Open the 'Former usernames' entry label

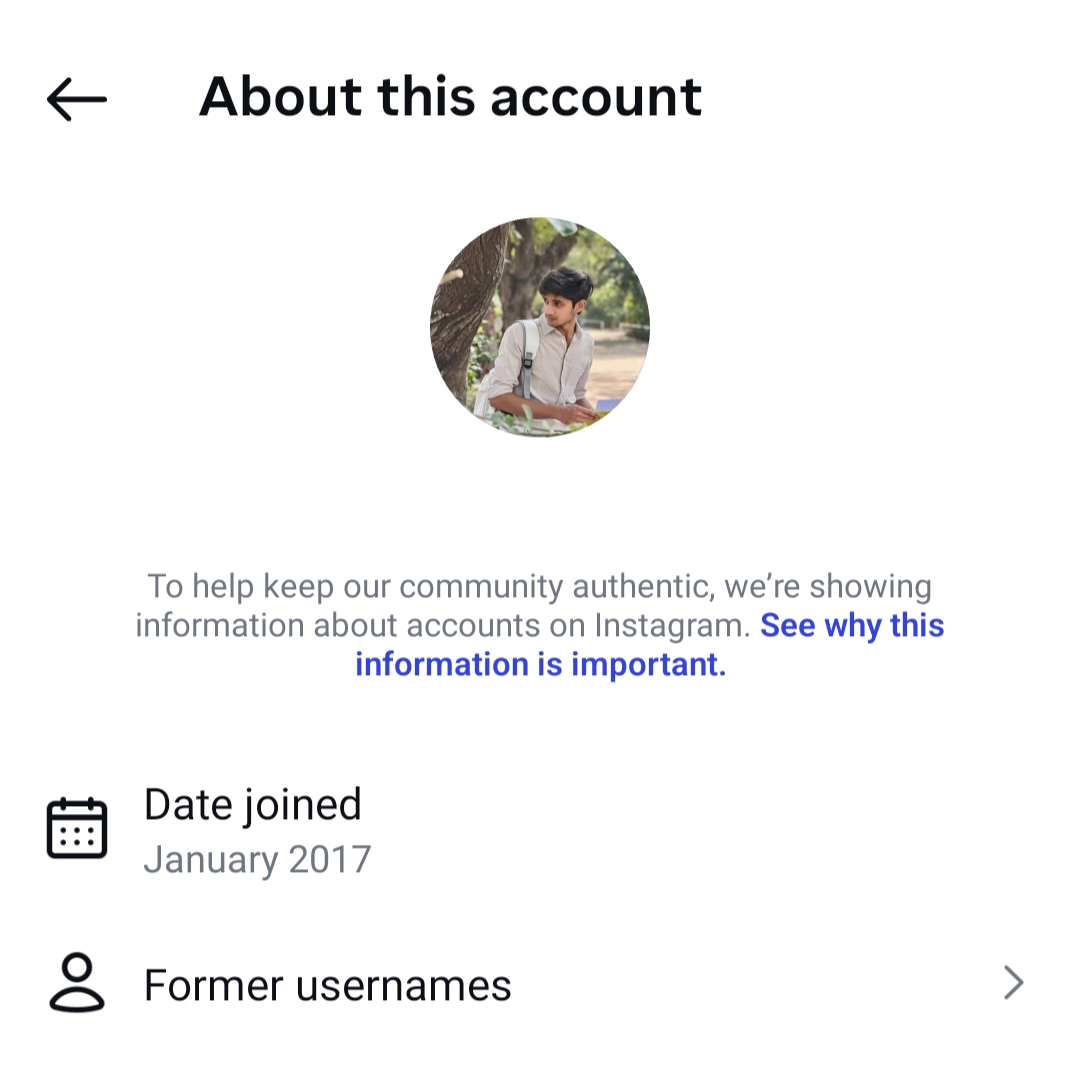(x=327, y=986)
